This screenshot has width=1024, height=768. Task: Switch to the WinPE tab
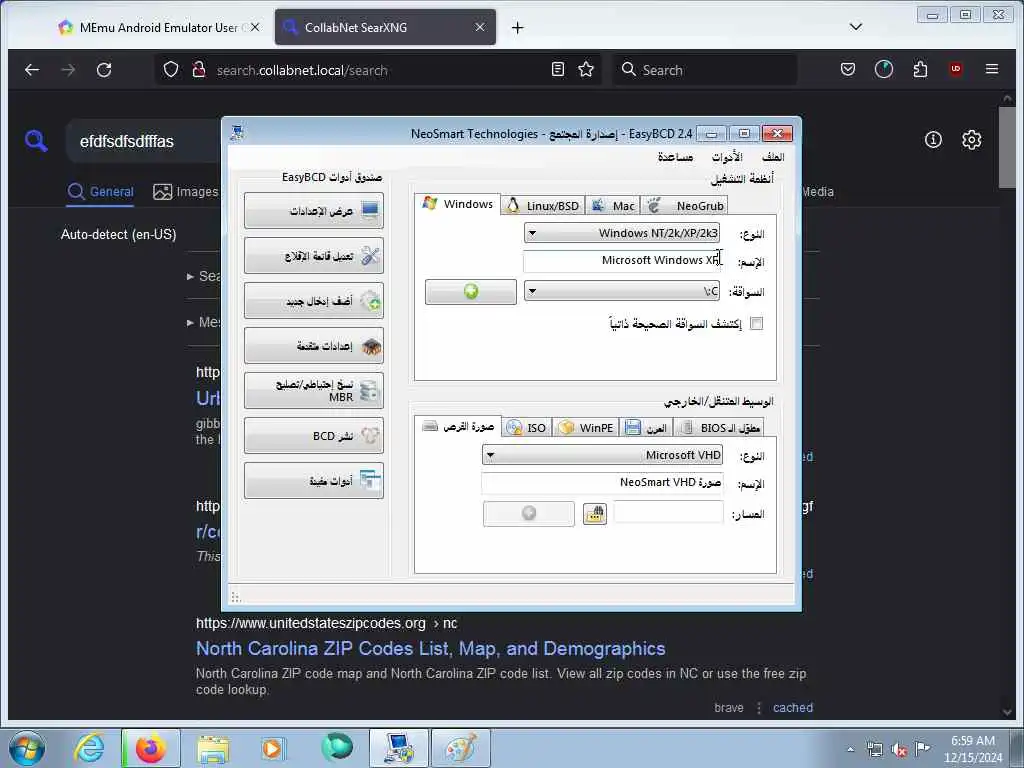[x=586, y=428]
